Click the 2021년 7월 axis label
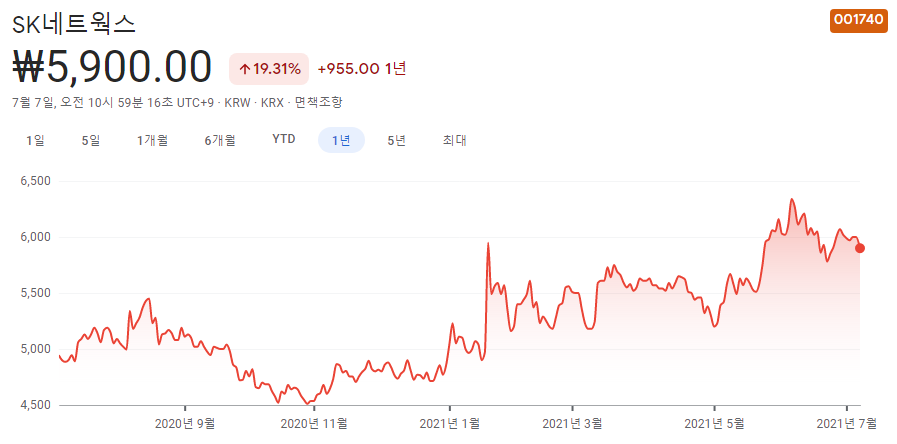The width and height of the screenshot is (897, 444). tap(847, 423)
